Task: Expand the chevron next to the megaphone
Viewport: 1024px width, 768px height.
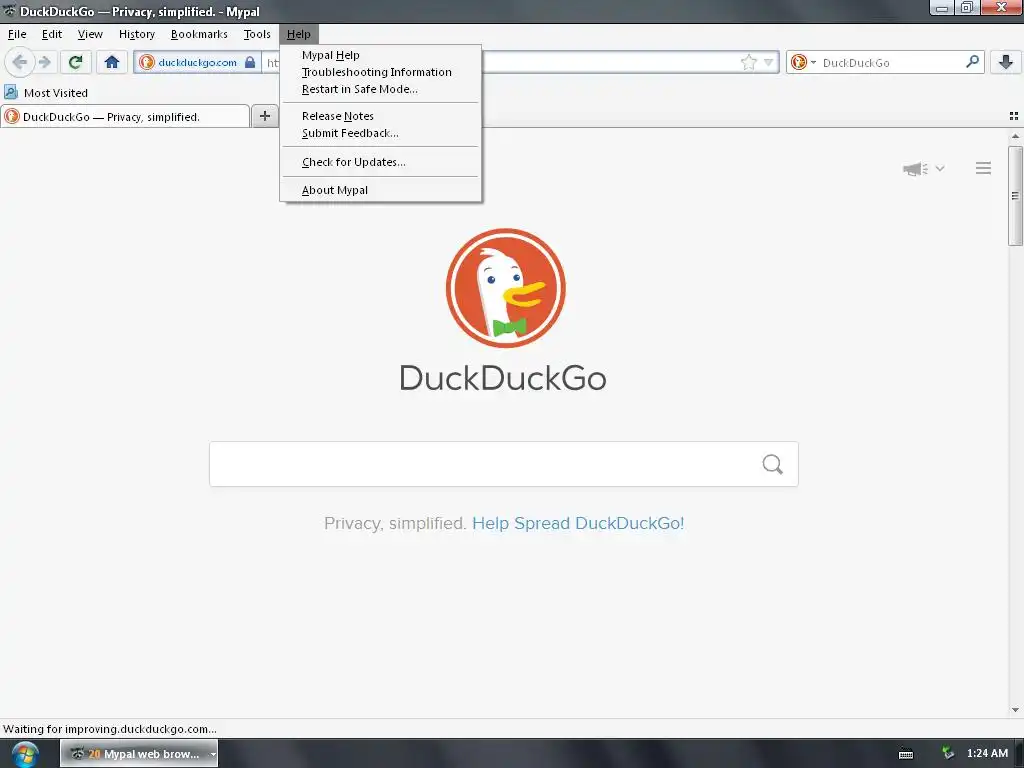Action: (x=940, y=168)
